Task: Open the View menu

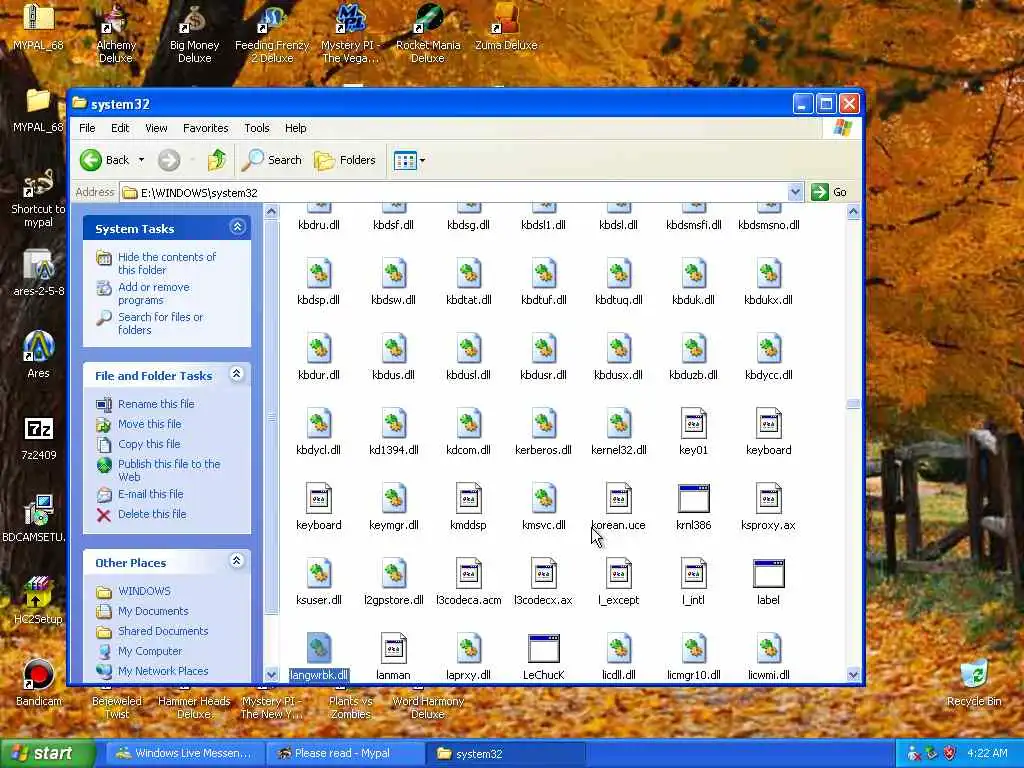Action: 156,128
